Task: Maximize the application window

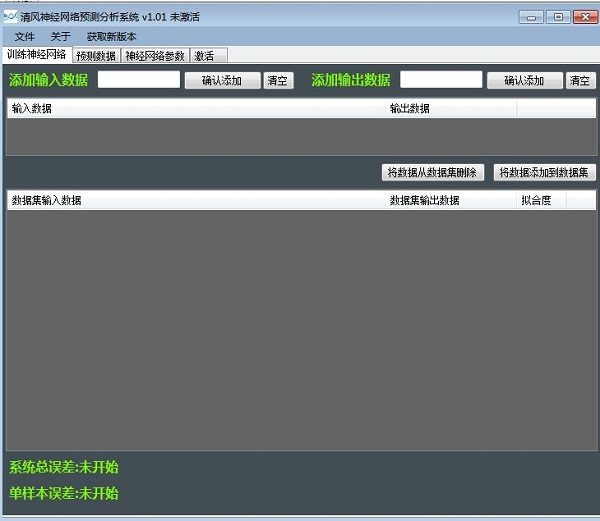Action: pyautogui.click(x=558, y=17)
